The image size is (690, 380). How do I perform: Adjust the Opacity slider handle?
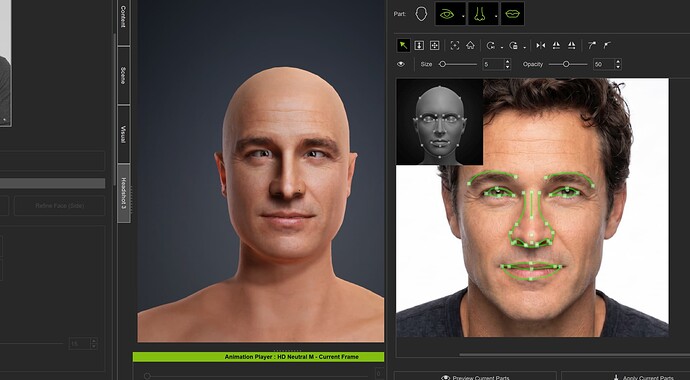coord(566,64)
